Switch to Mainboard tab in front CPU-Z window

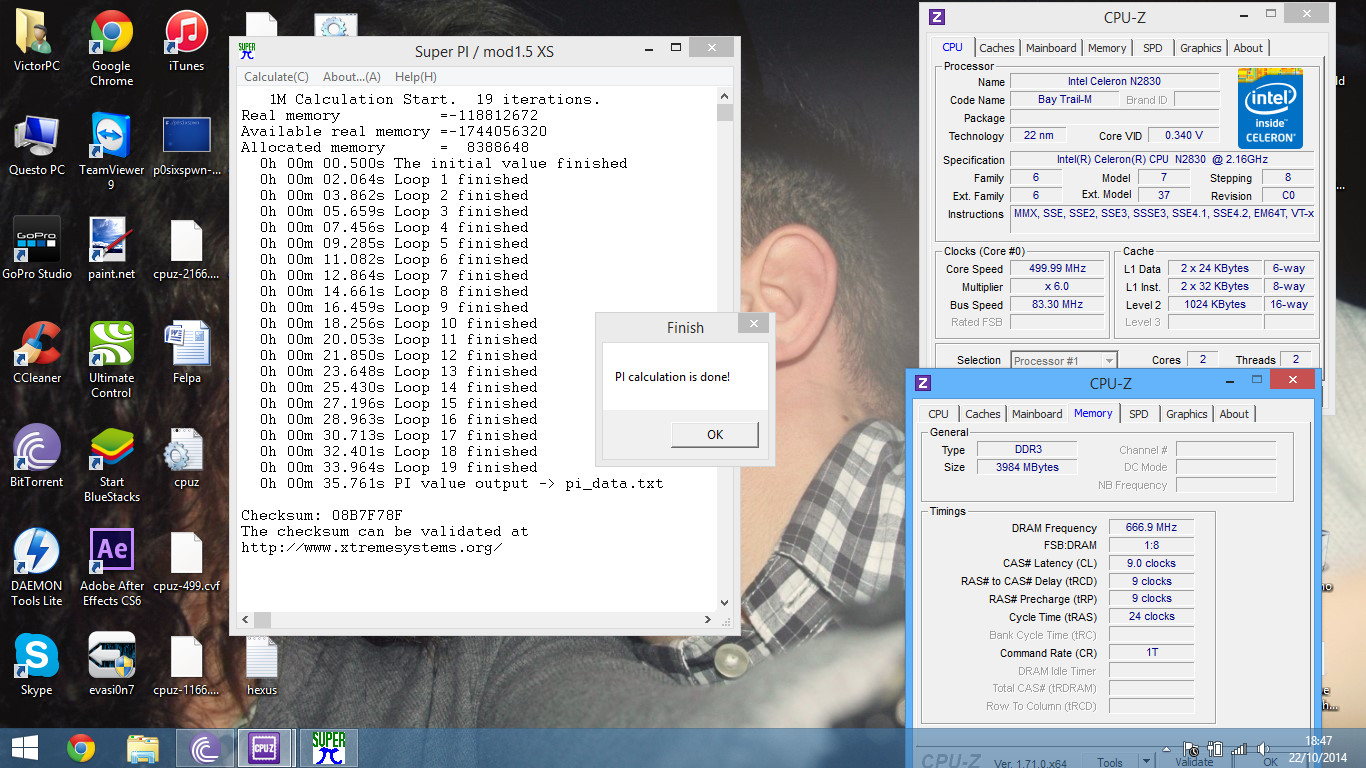tap(1037, 414)
